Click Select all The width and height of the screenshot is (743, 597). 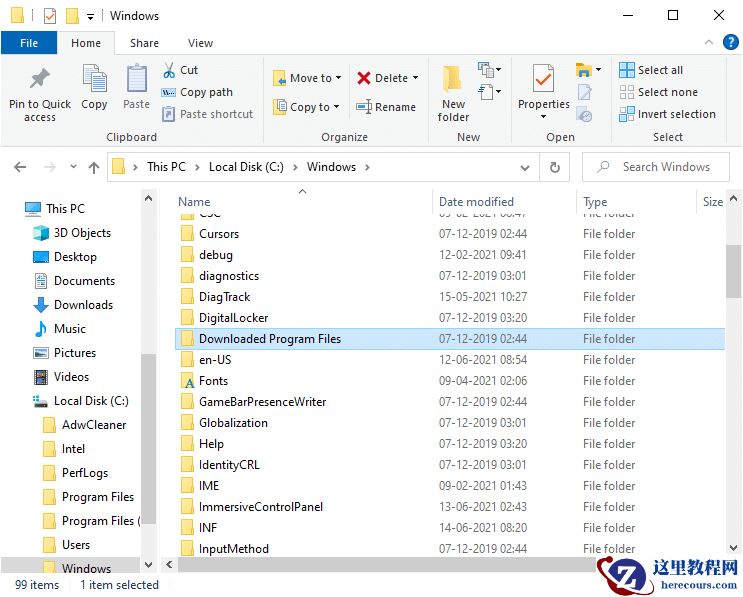tap(651, 70)
